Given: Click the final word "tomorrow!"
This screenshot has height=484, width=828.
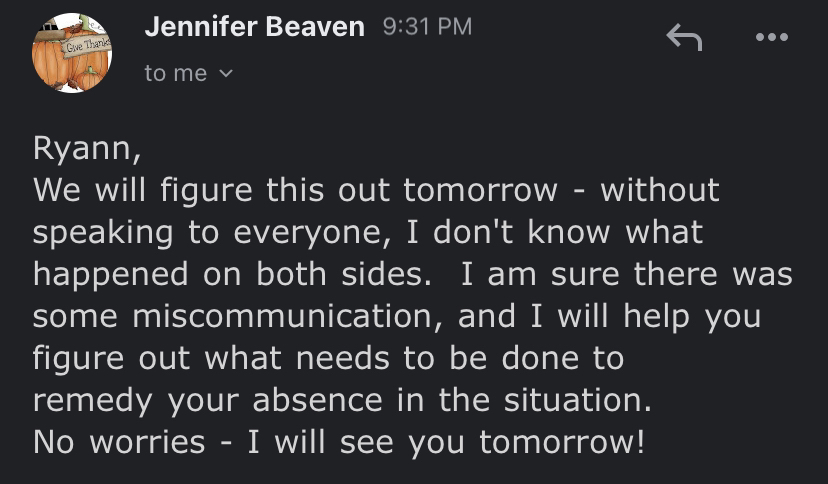Looking at the screenshot, I should pos(562,442).
